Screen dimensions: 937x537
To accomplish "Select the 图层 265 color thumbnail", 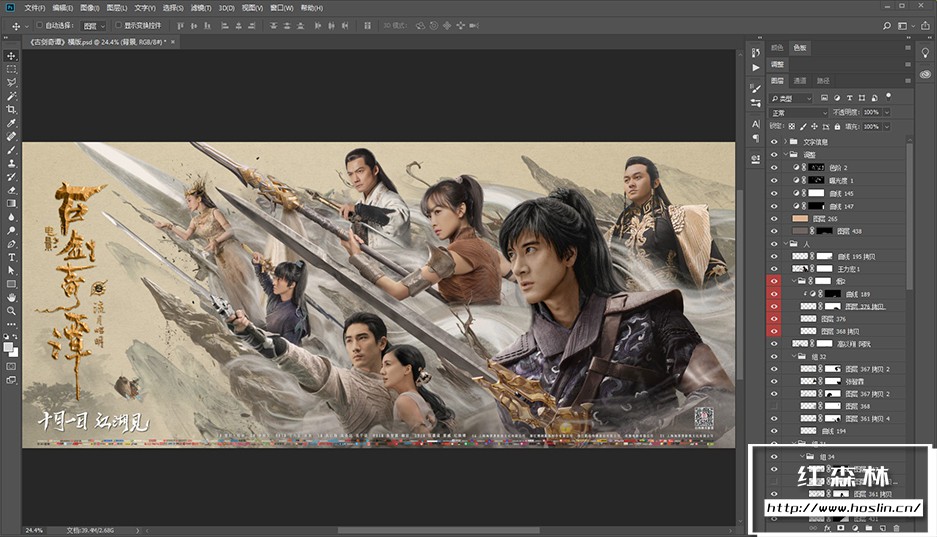I will 800,219.
